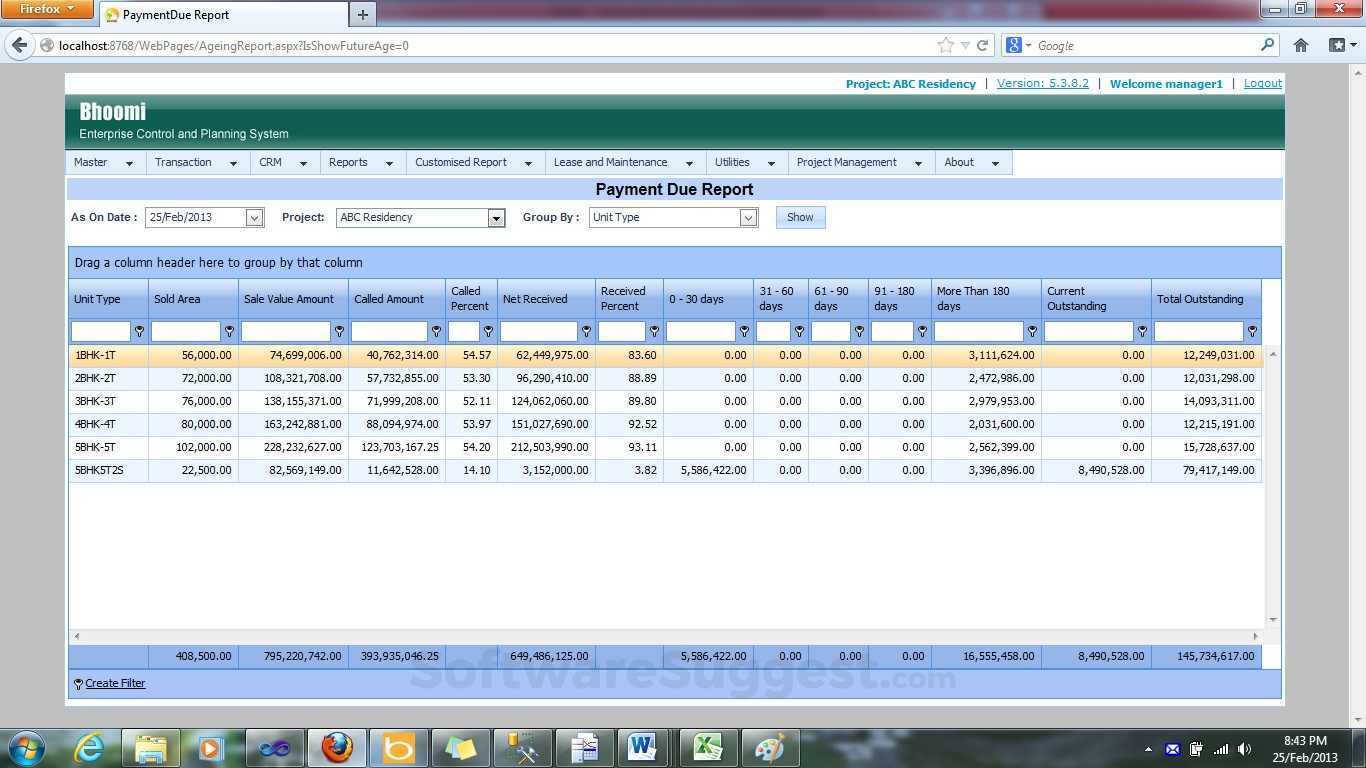1366x768 pixels.
Task: Click filter icon for Current Outstanding column
Action: point(1142,331)
